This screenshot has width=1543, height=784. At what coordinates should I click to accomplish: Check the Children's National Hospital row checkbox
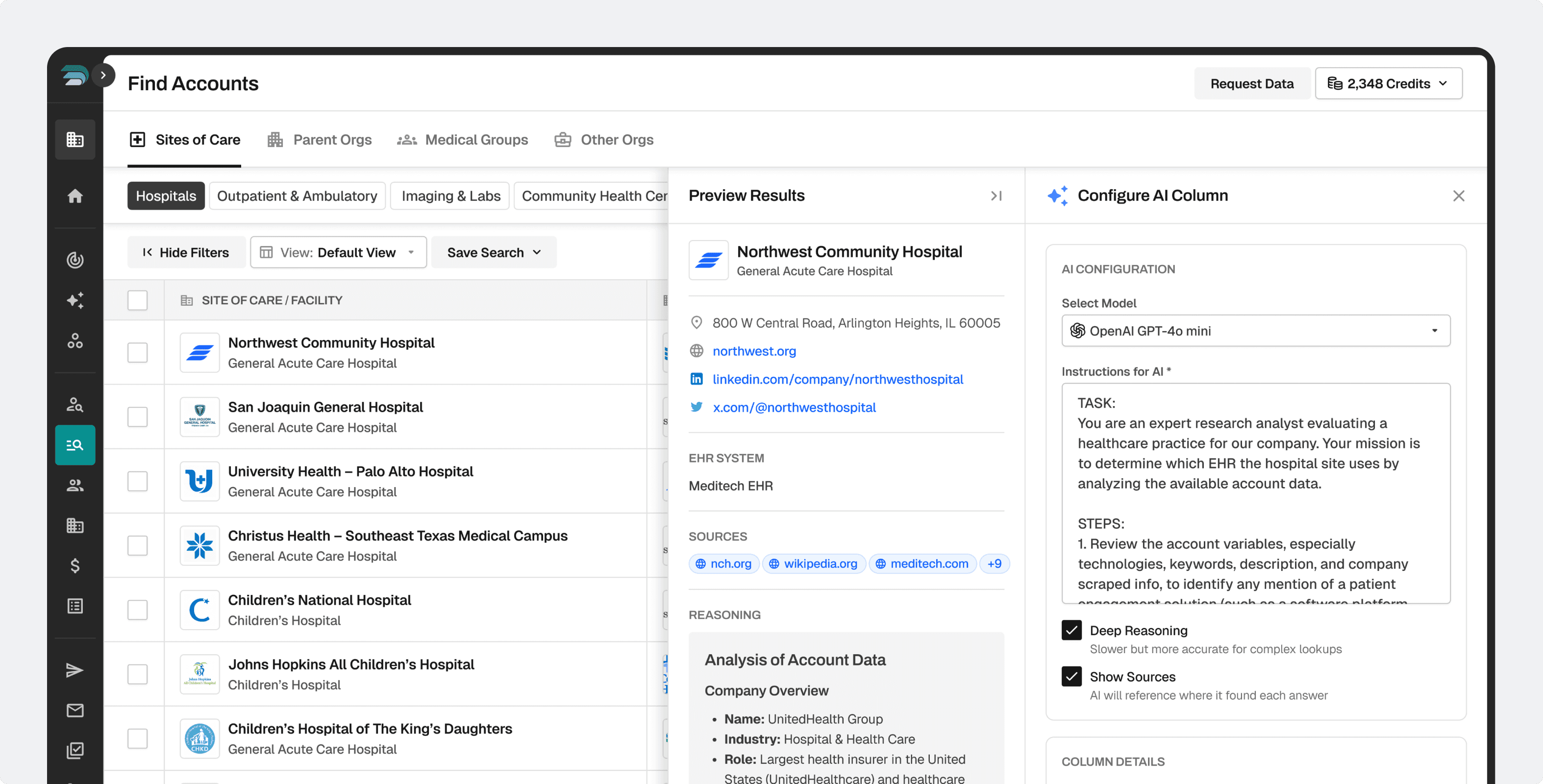point(137,610)
